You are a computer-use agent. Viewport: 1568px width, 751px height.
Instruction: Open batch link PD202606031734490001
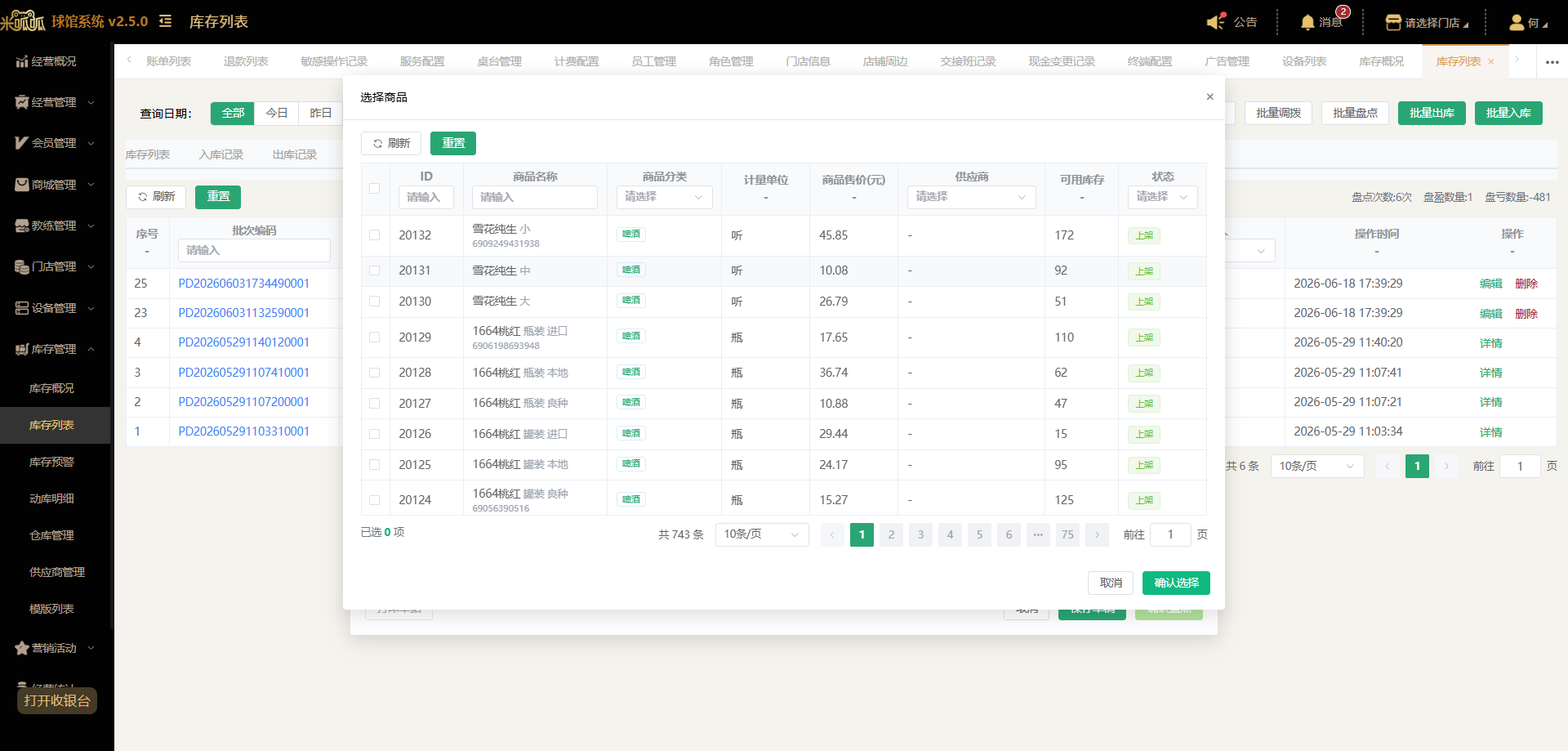244,284
